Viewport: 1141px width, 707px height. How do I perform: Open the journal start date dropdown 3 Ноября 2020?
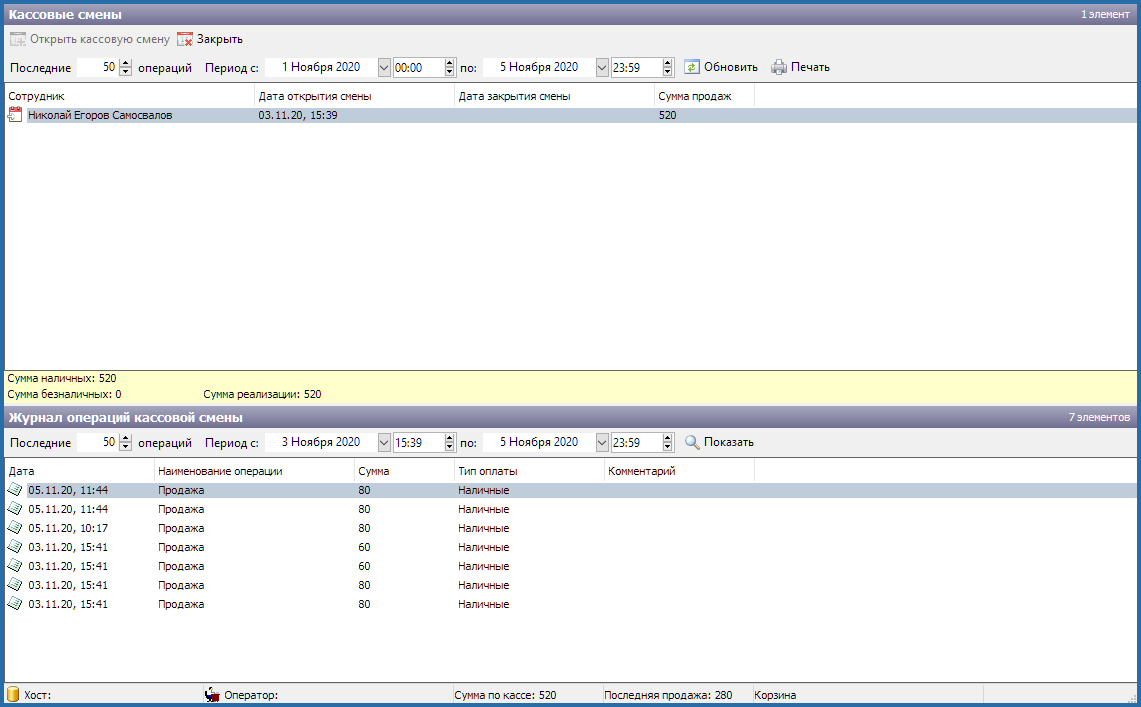coord(385,442)
